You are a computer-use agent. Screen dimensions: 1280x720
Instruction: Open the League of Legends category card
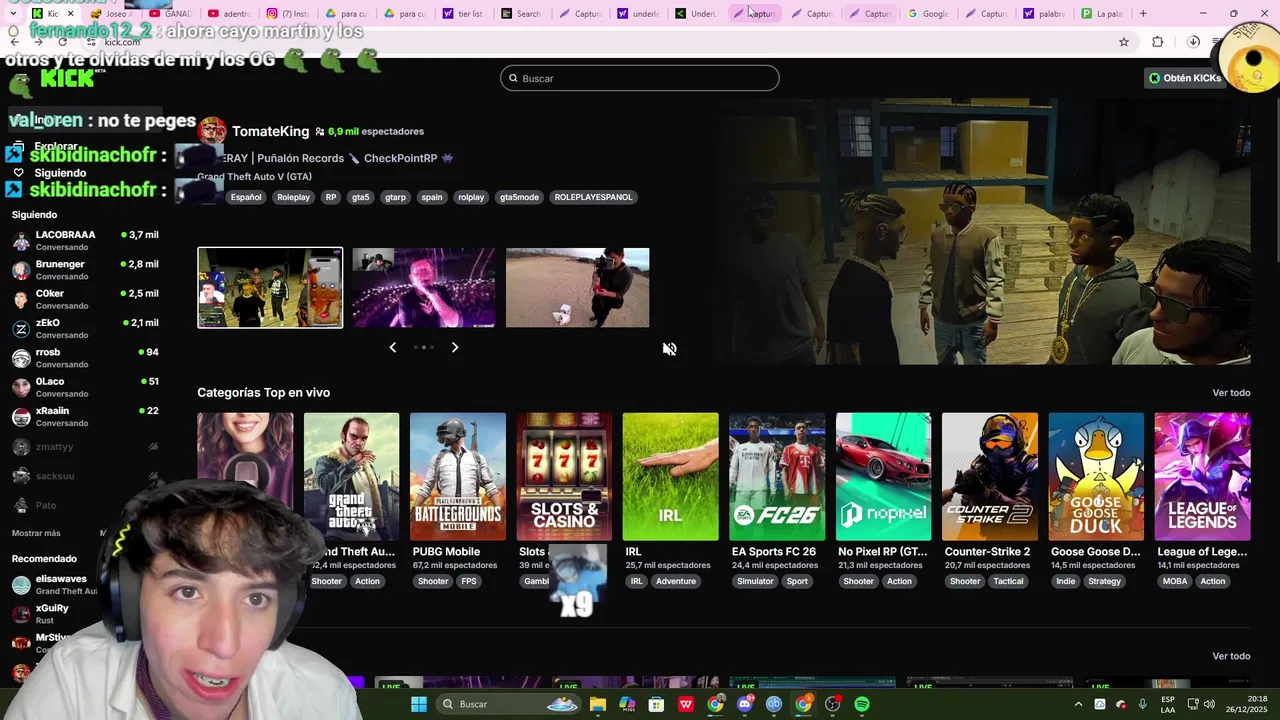(x=1202, y=477)
